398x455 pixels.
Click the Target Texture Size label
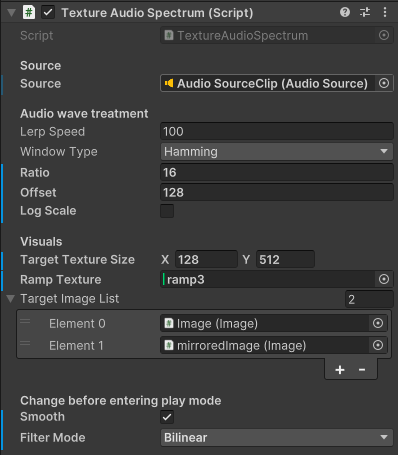[77, 259]
